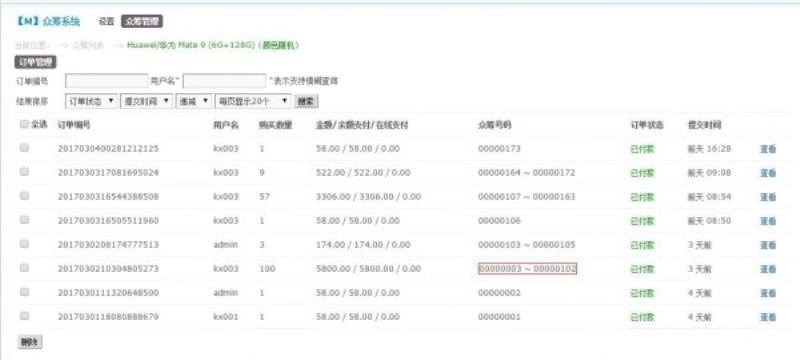This screenshot has width=800, height=360.
Task: Click the quantity 100 in kx003's row
Action: [267, 269]
